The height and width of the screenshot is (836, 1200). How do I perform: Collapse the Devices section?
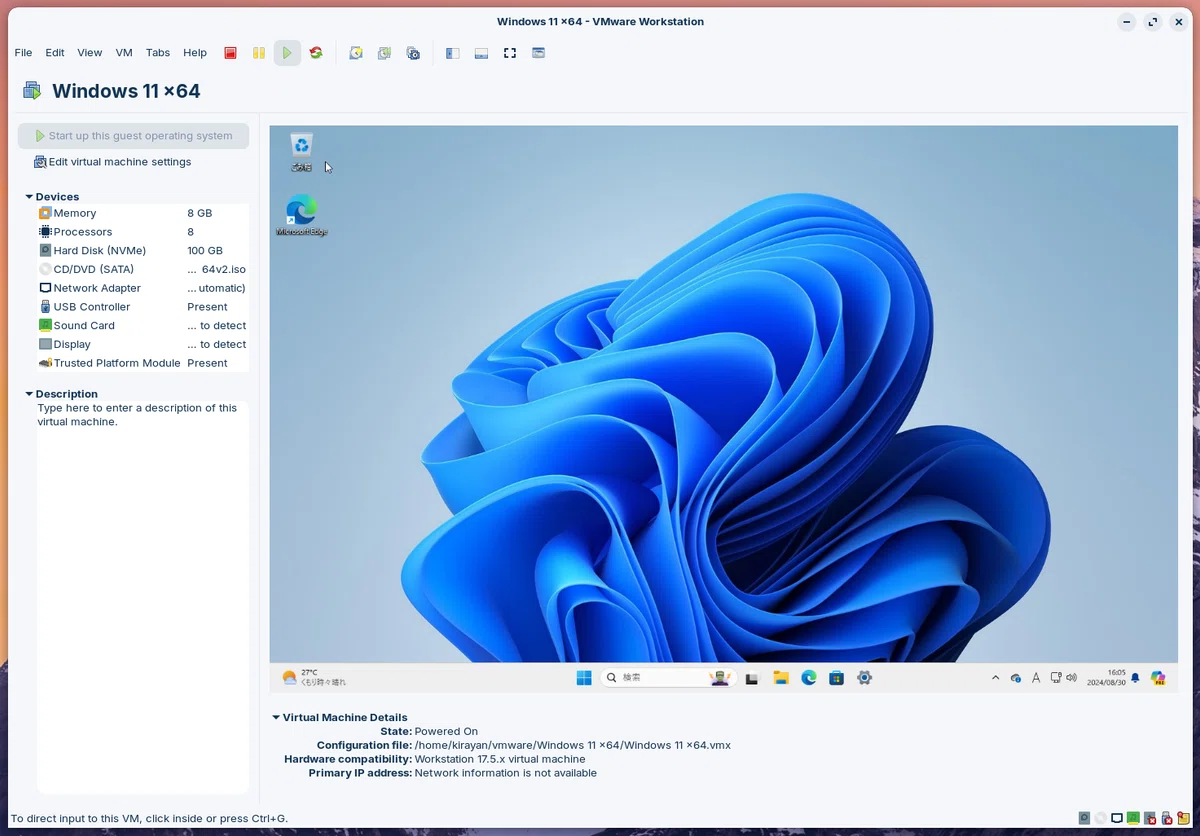29,197
